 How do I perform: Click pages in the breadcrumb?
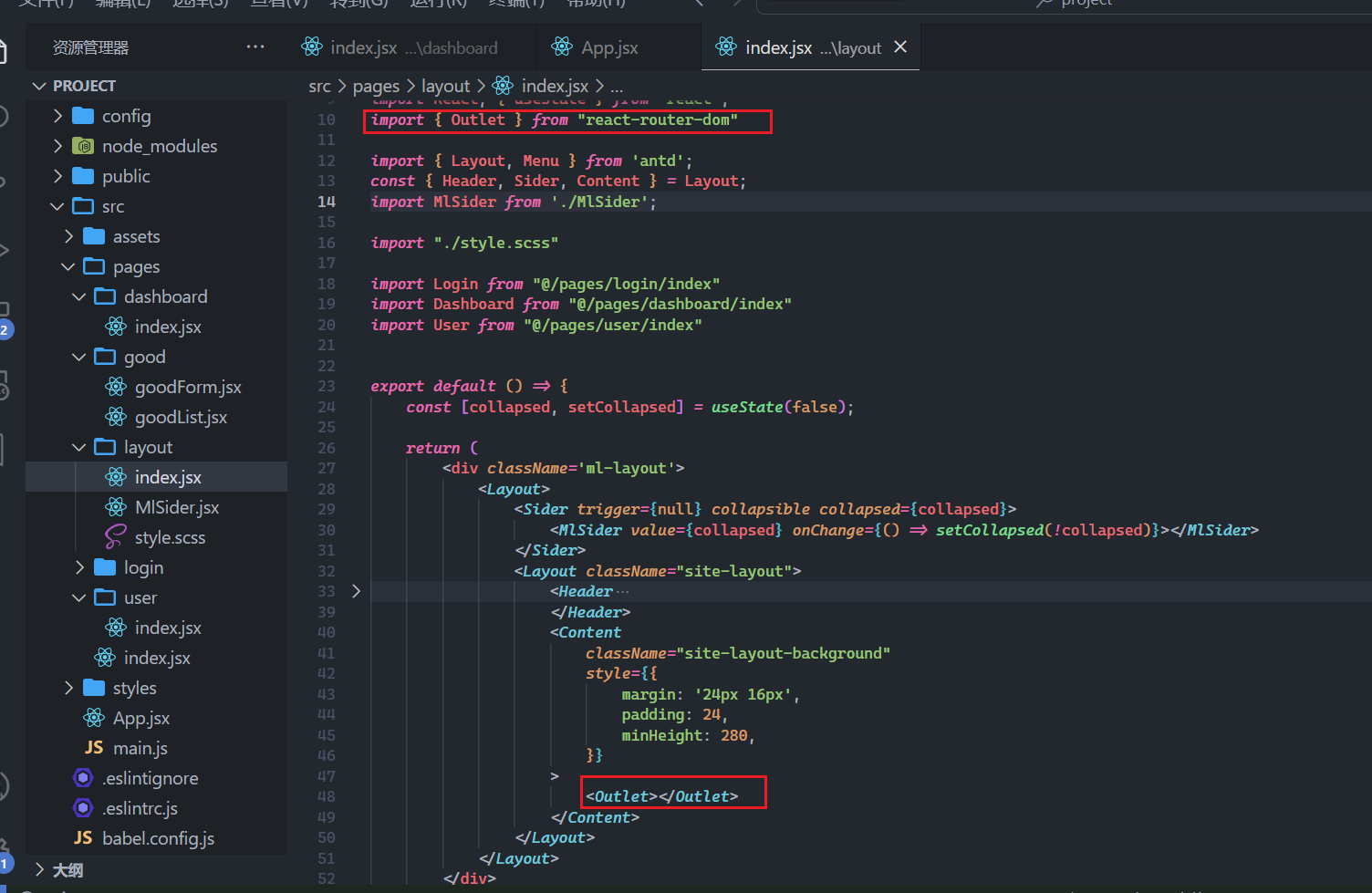tap(376, 86)
